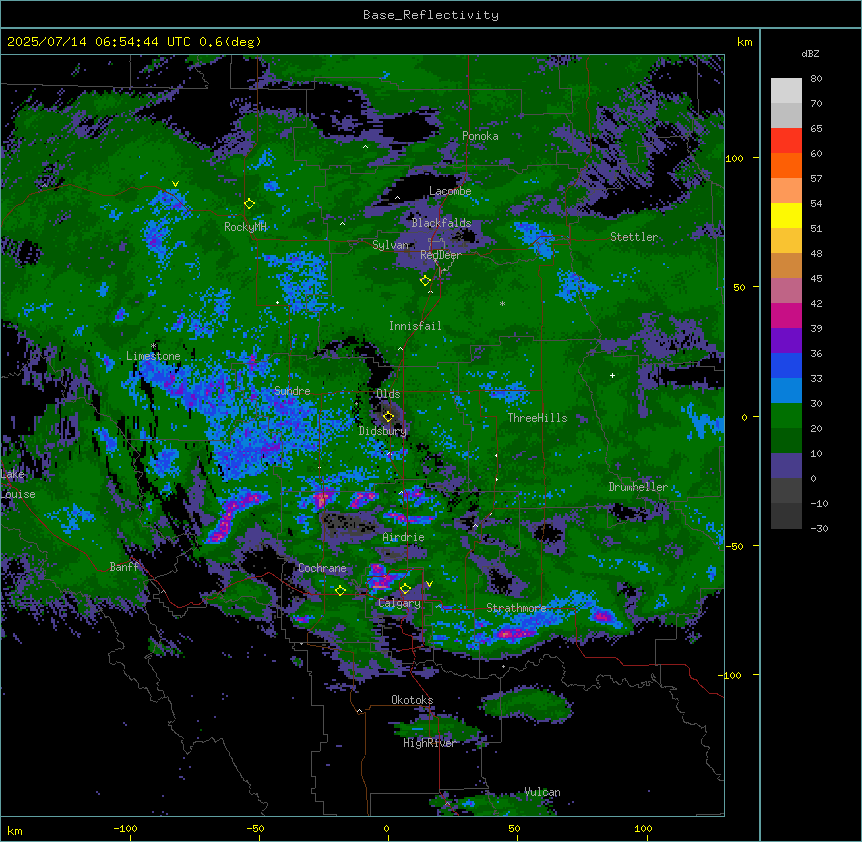Click the Limestone label
862x842 pixels.
(153, 356)
